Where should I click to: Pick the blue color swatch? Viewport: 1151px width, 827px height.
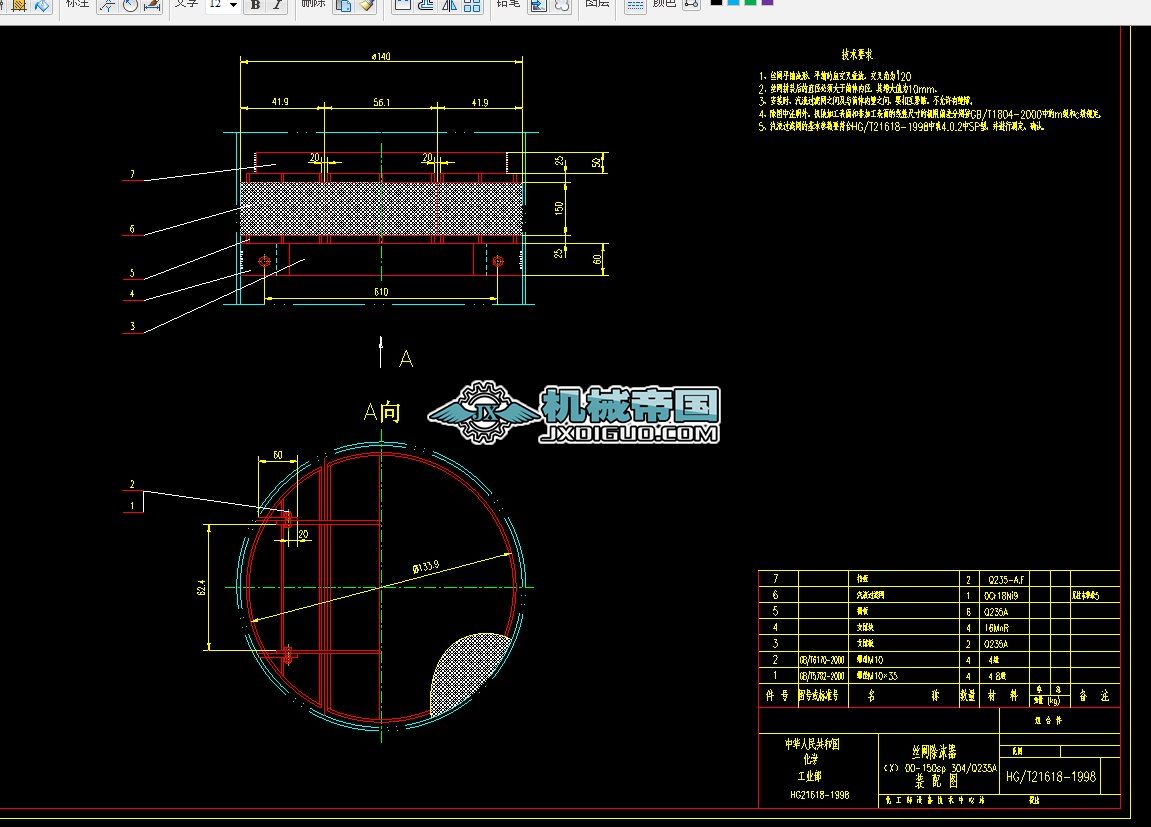pos(733,2)
